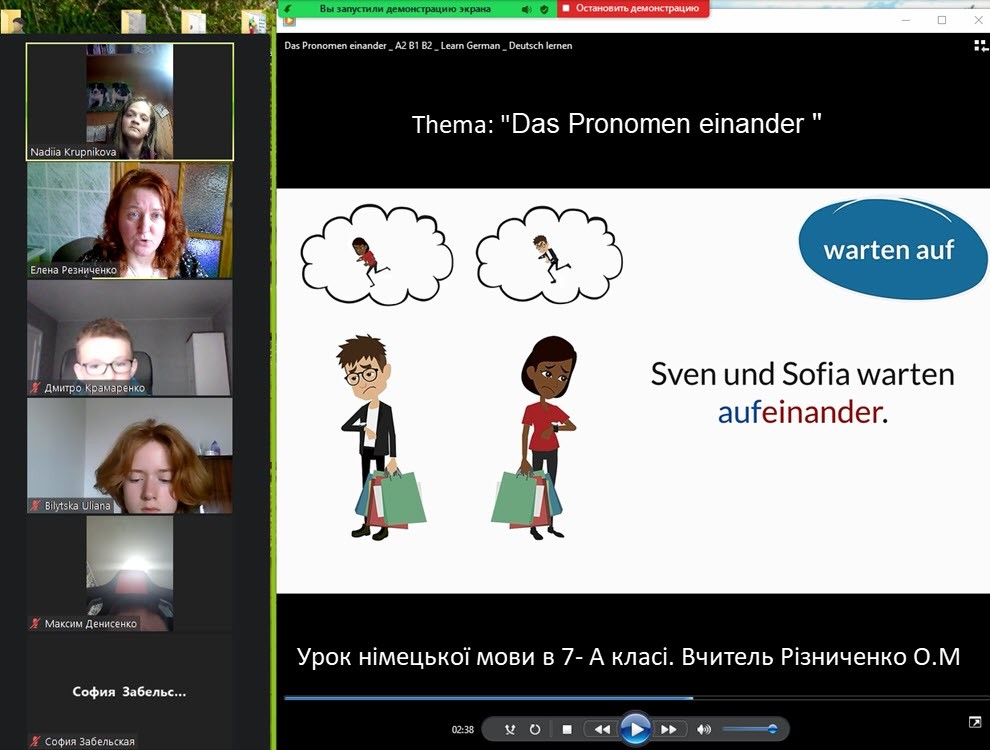Select Nadiia Krupnikova's video thumbnail

(130, 101)
